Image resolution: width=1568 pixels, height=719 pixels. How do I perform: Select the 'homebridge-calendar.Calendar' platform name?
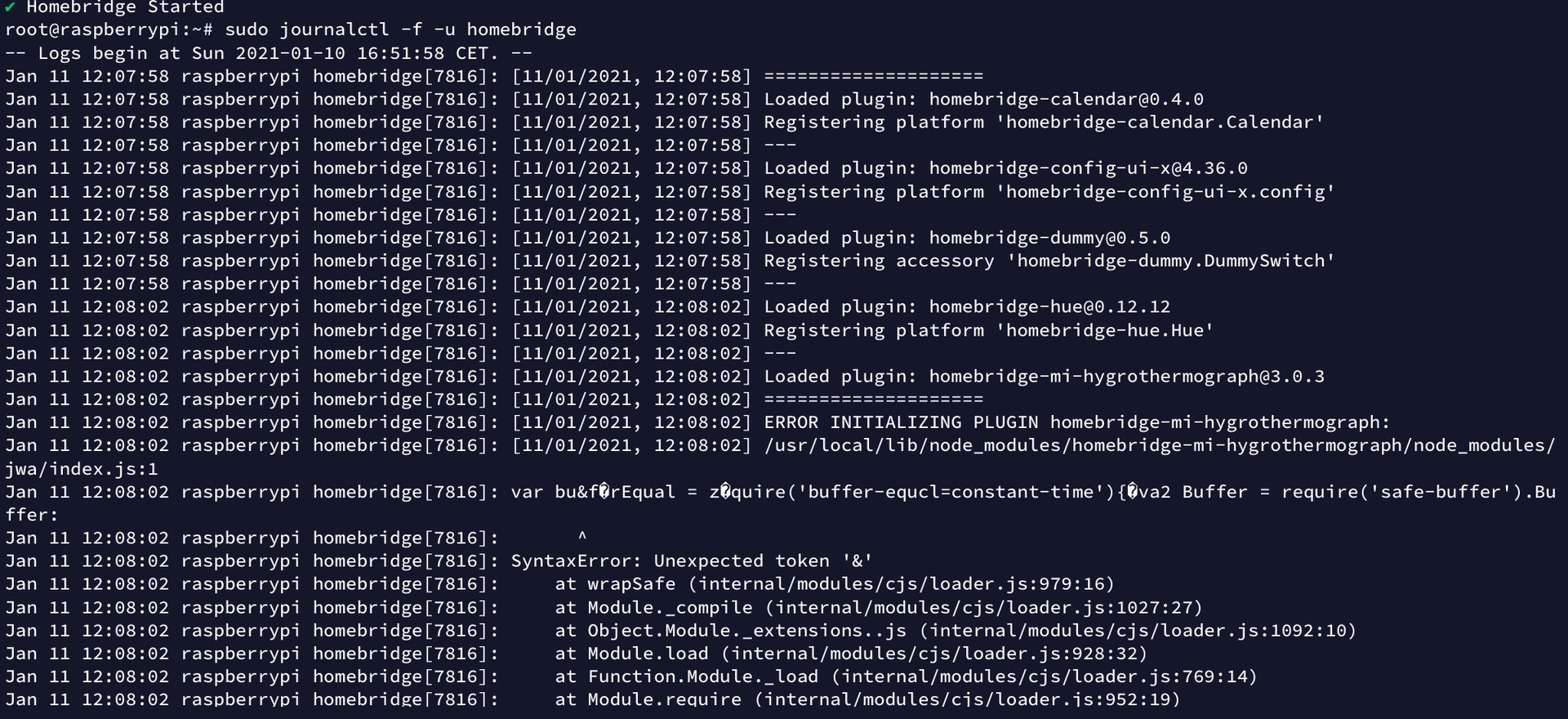(x=1165, y=123)
